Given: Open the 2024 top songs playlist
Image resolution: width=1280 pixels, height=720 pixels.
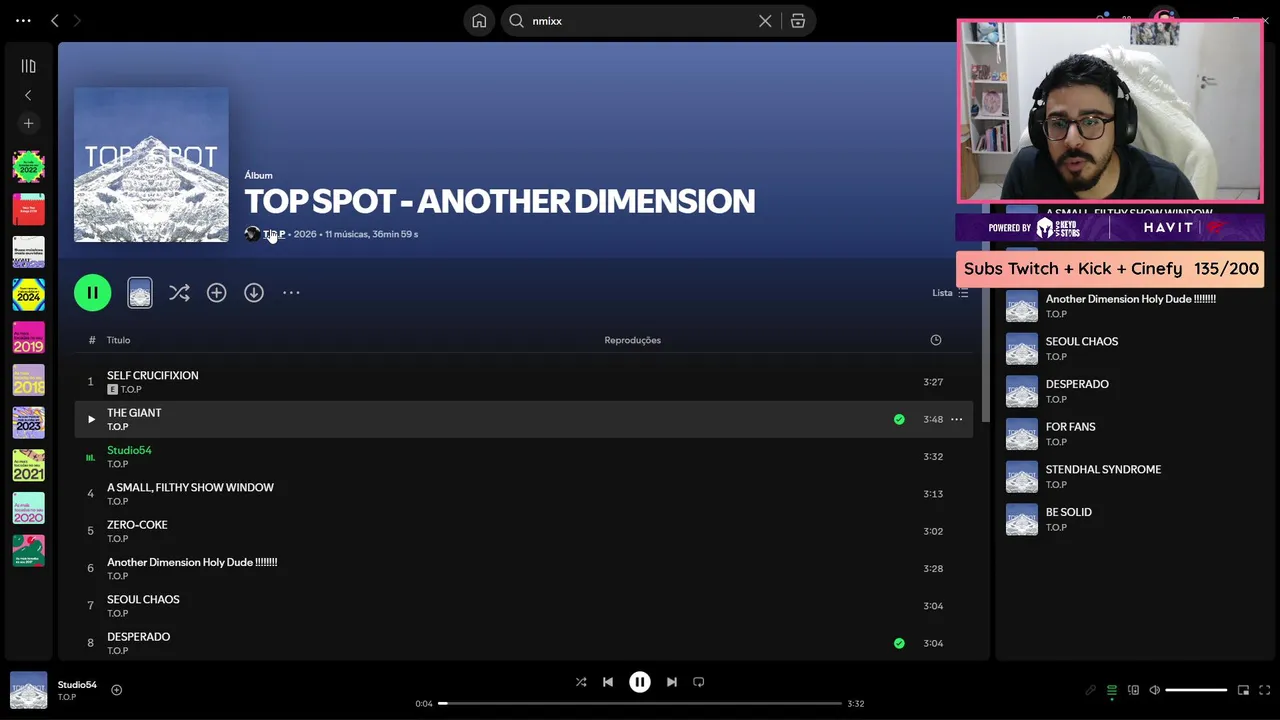Looking at the screenshot, I should (x=28, y=295).
